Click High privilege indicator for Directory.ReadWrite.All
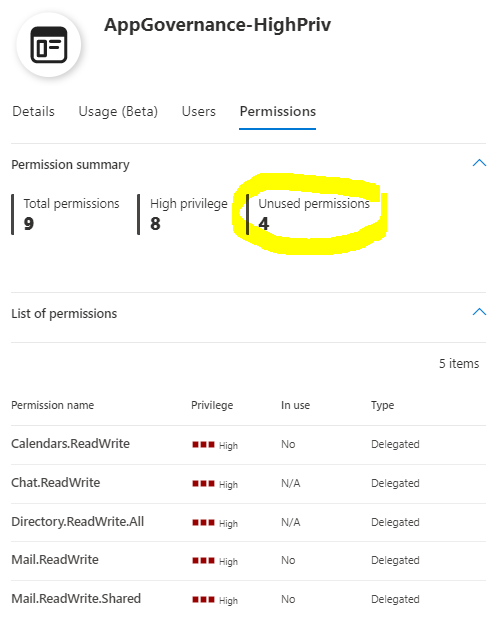The height and width of the screenshot is (617, 492). coord(215,523)
